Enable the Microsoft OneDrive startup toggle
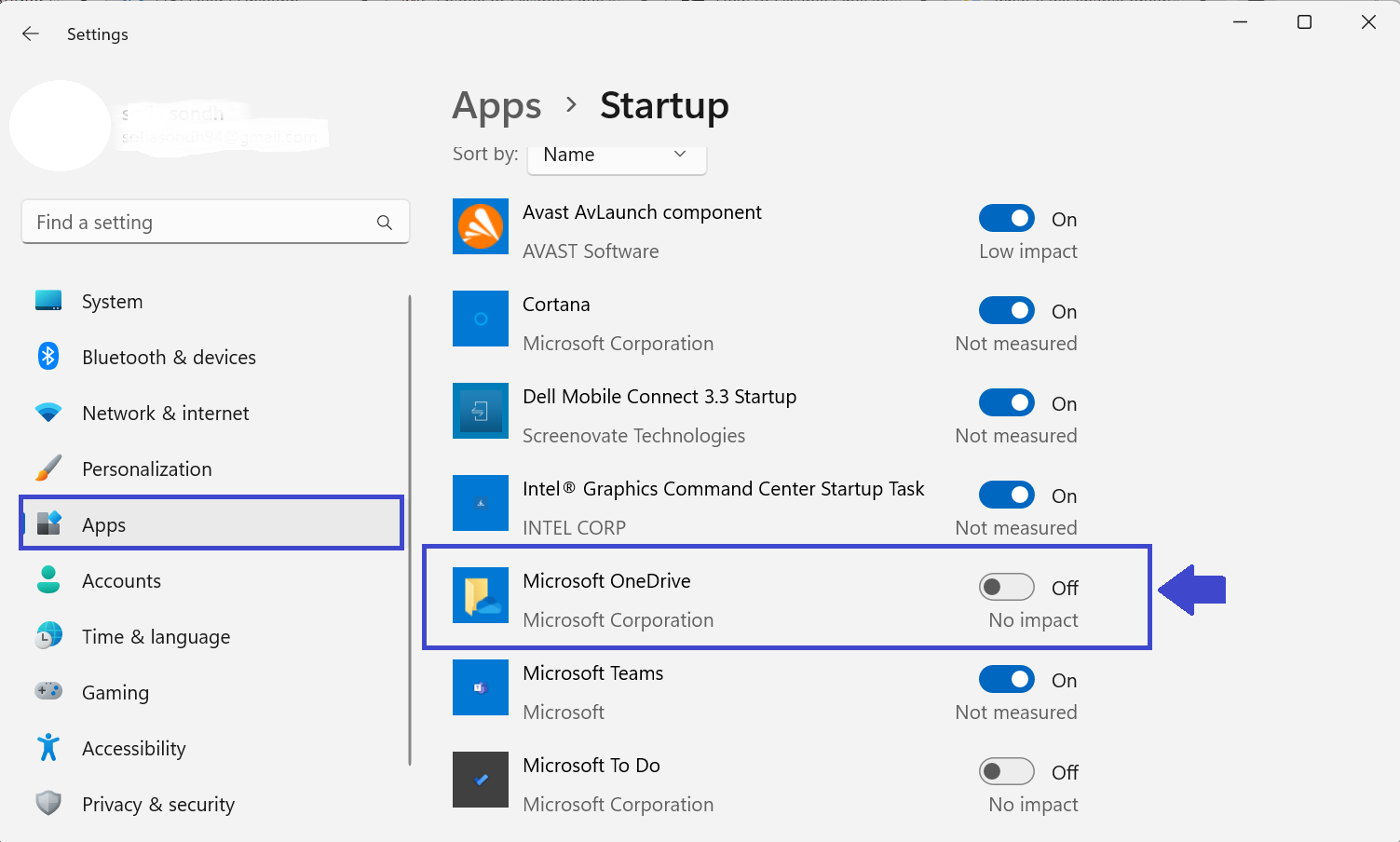The width and height of the screenshot is (1400, 842). click(1006, 588)
